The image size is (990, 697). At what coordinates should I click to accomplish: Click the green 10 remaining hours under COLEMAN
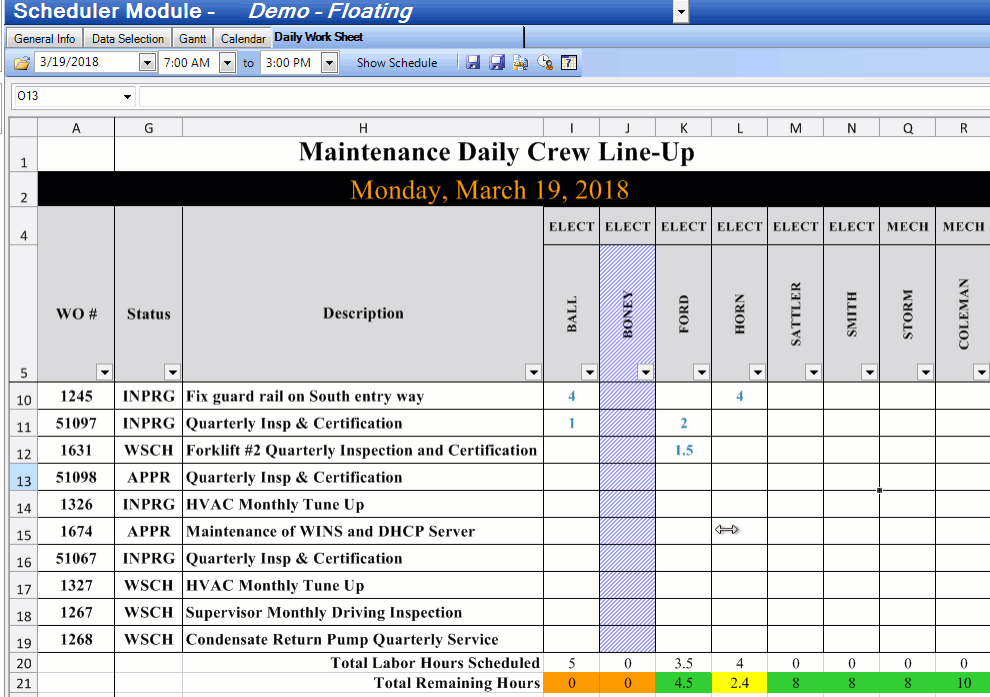coord(963,682)
